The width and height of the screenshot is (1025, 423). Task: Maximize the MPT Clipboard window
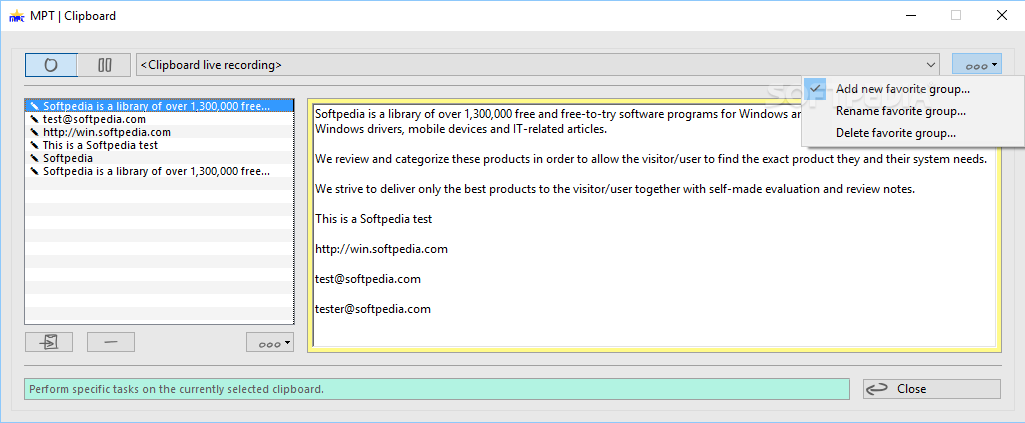click(956, 16)
